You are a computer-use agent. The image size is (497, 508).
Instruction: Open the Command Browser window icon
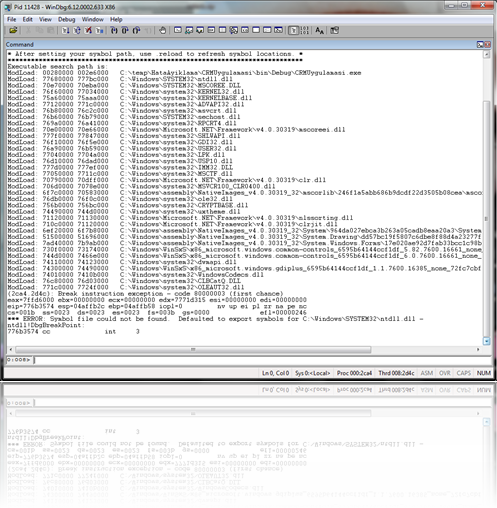[x=278, y=30]
